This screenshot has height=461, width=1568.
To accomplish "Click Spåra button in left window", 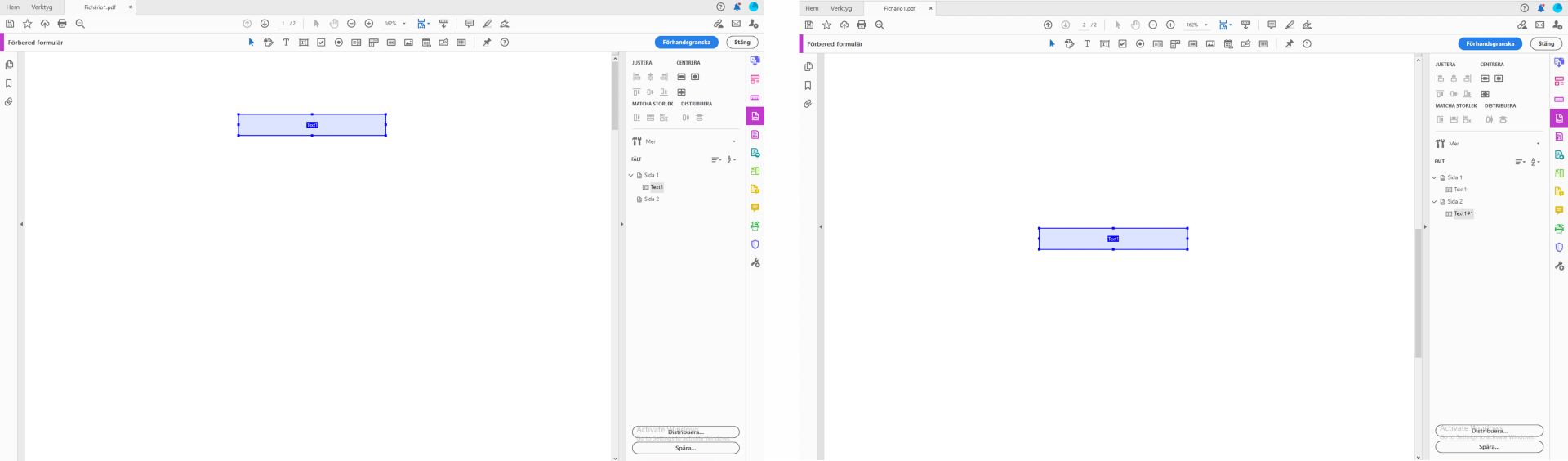I will coord(685,448).
